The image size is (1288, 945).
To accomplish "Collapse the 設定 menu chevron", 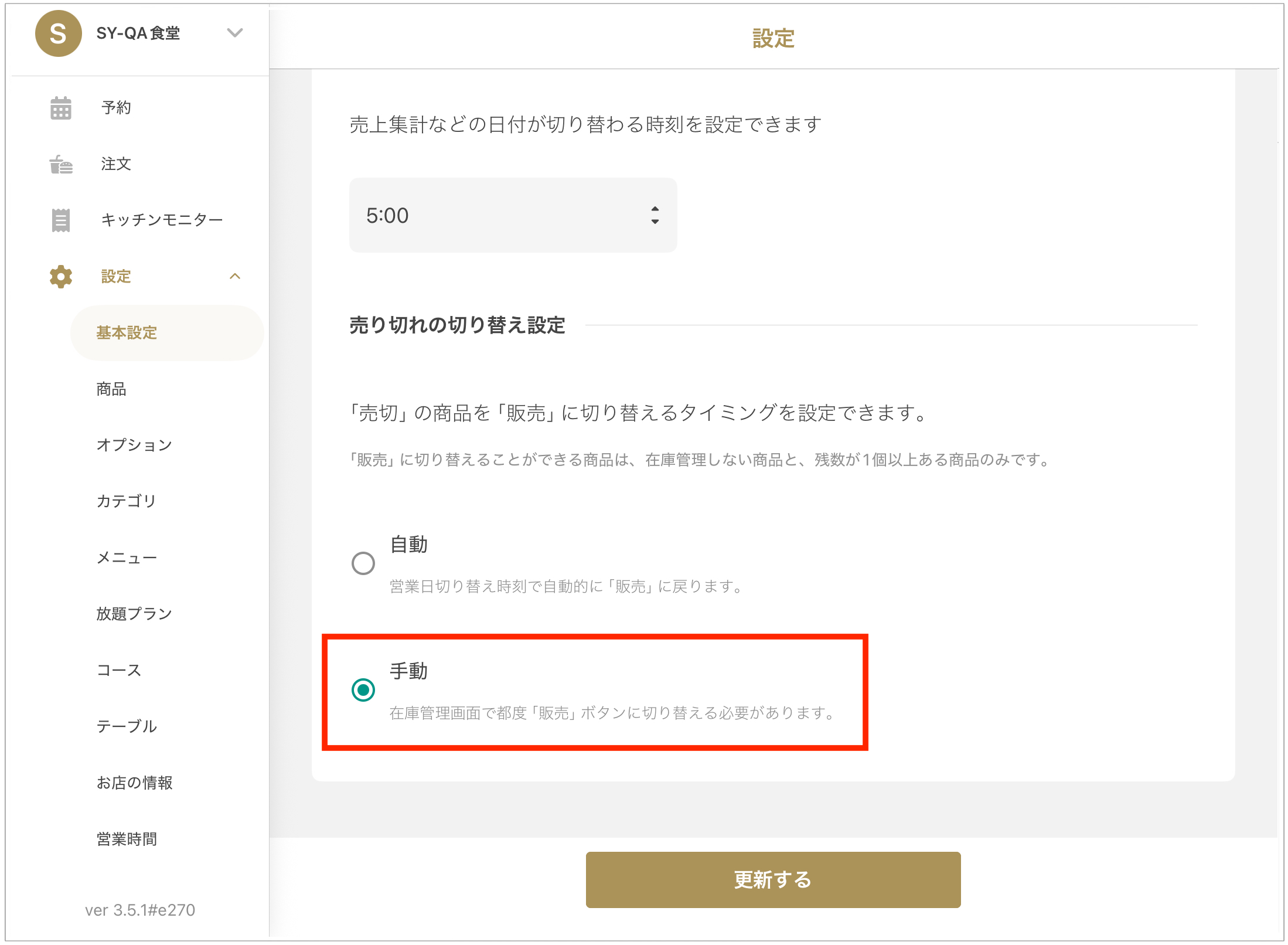I will [x=235, y=277].
